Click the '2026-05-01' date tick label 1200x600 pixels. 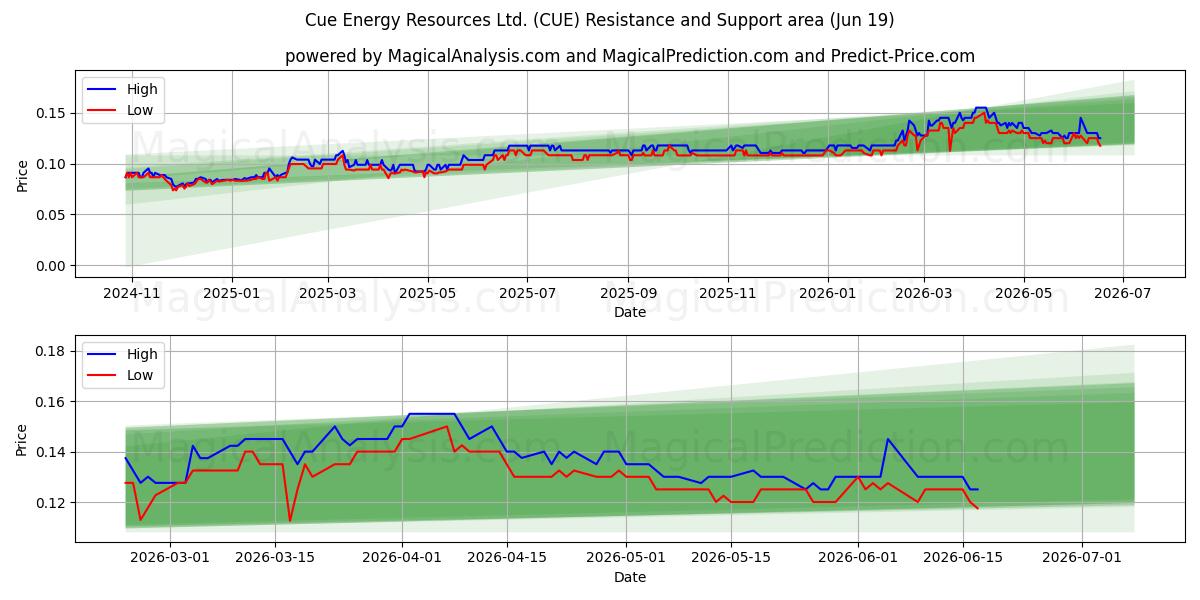pos(627,558)
